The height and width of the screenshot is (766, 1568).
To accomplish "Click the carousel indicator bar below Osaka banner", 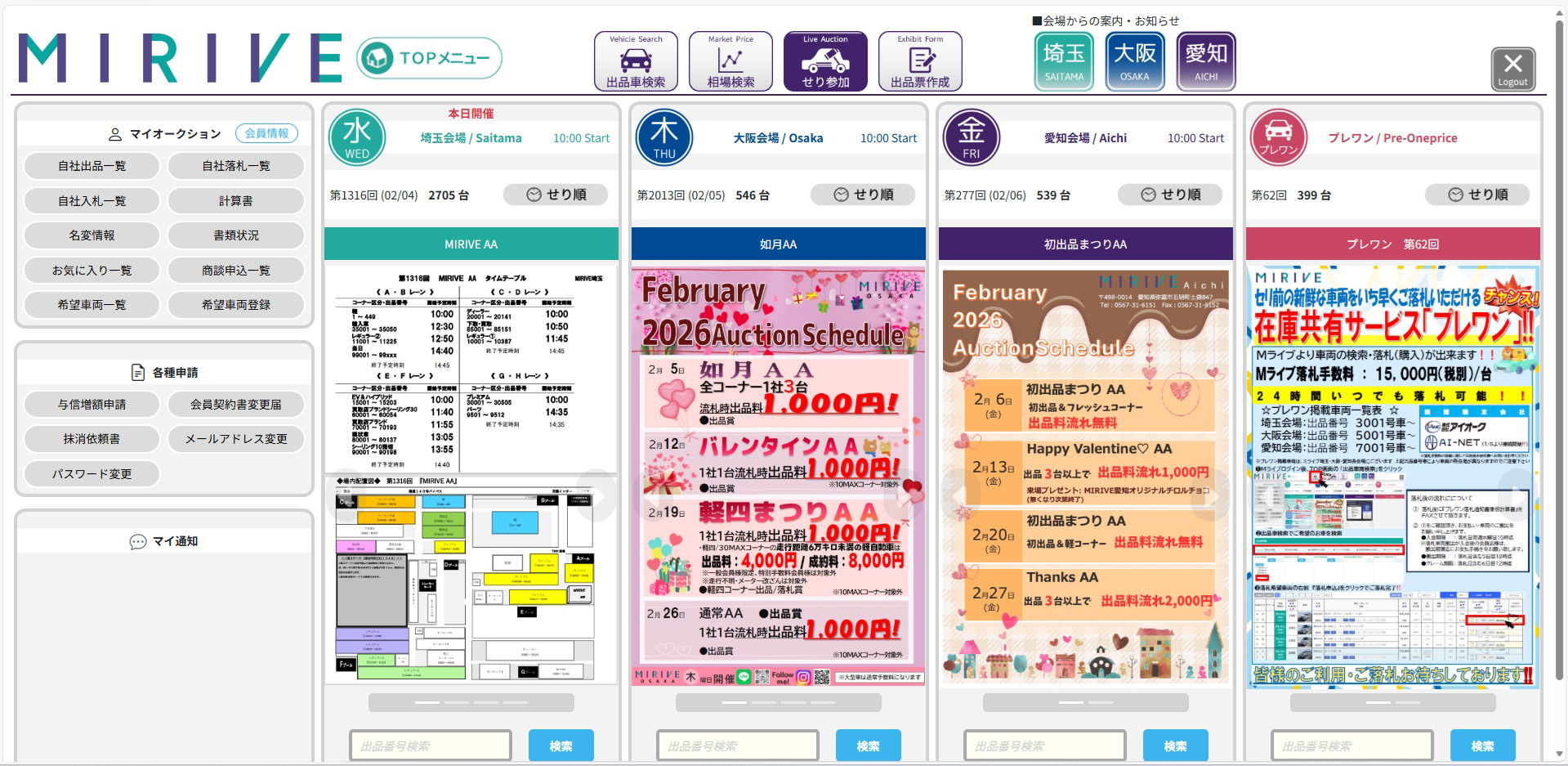I will (778, 702).
